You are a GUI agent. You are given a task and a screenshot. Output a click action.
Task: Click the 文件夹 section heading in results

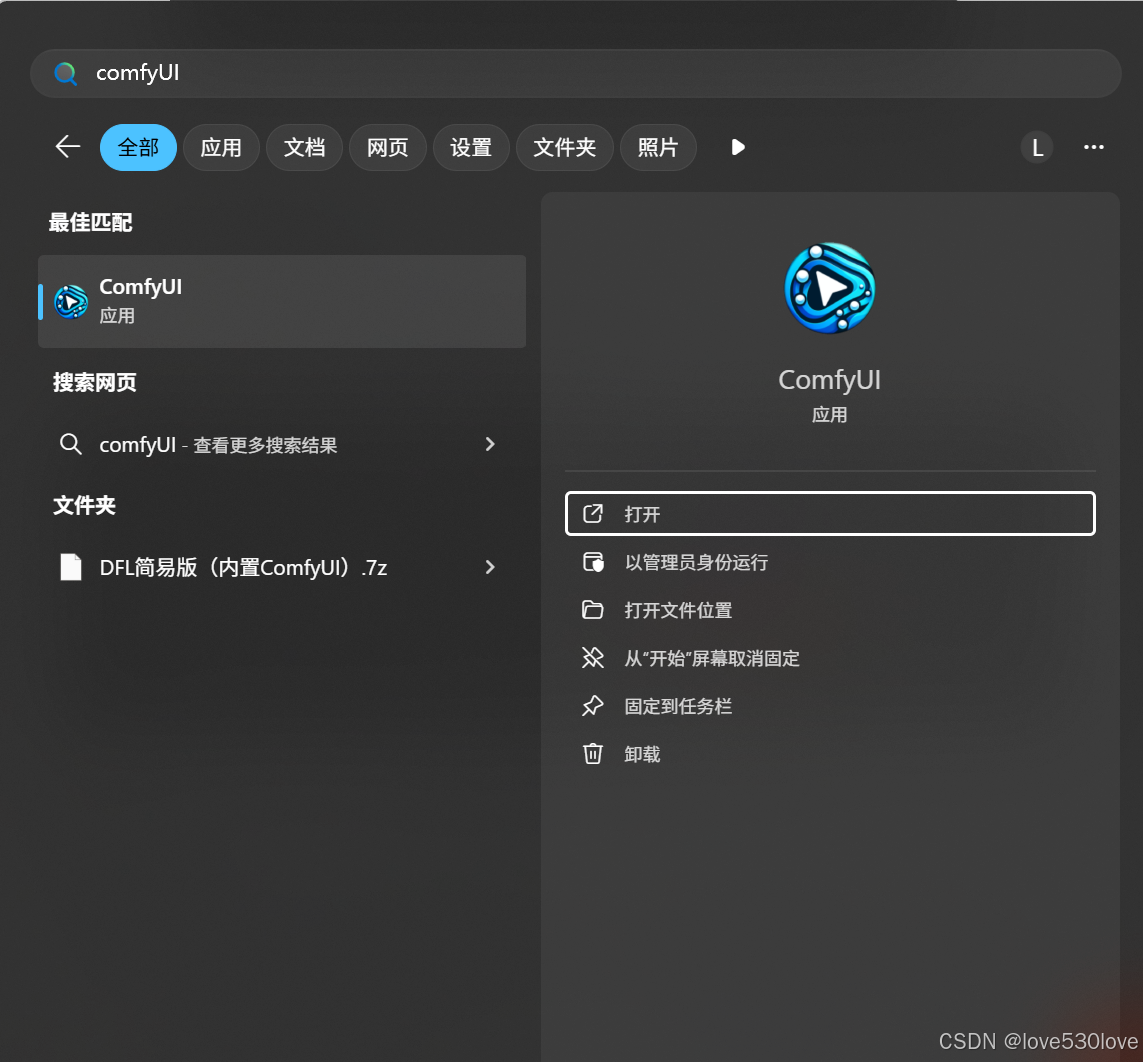pyautogui.click(x=85, y=505)
